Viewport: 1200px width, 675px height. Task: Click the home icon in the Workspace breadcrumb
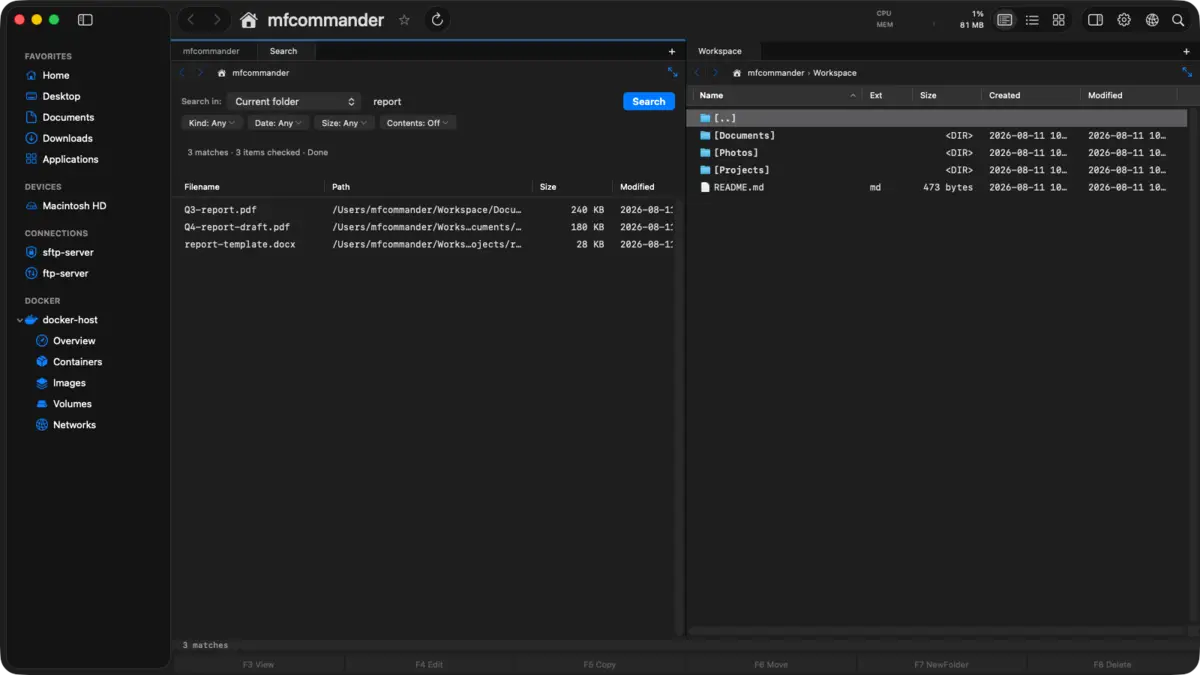(x=737, y=73)
